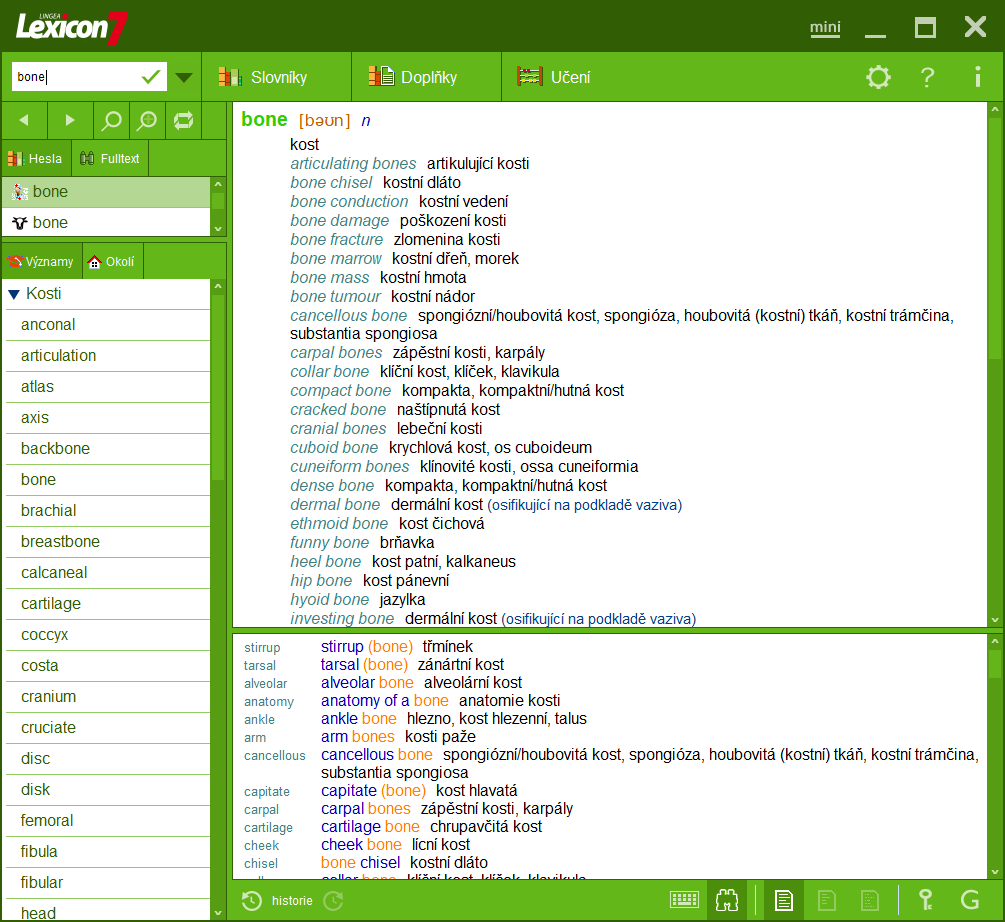Screen dimensions: 1005x922
Task: Click the swap direction arrows icon
Action: tap(184, 121)
